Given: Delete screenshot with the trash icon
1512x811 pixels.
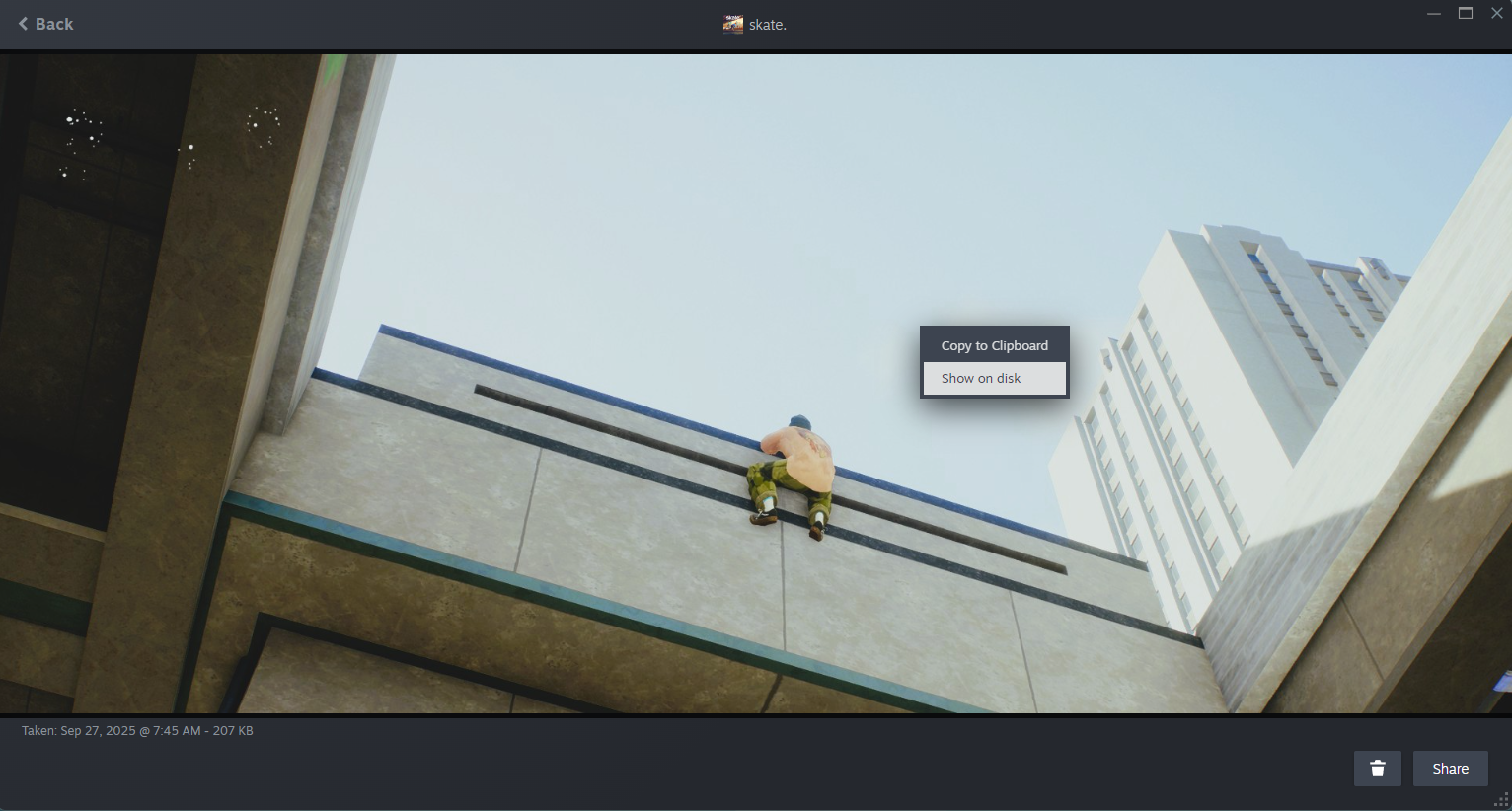Looking at the screenshot, I should 1378,769.
